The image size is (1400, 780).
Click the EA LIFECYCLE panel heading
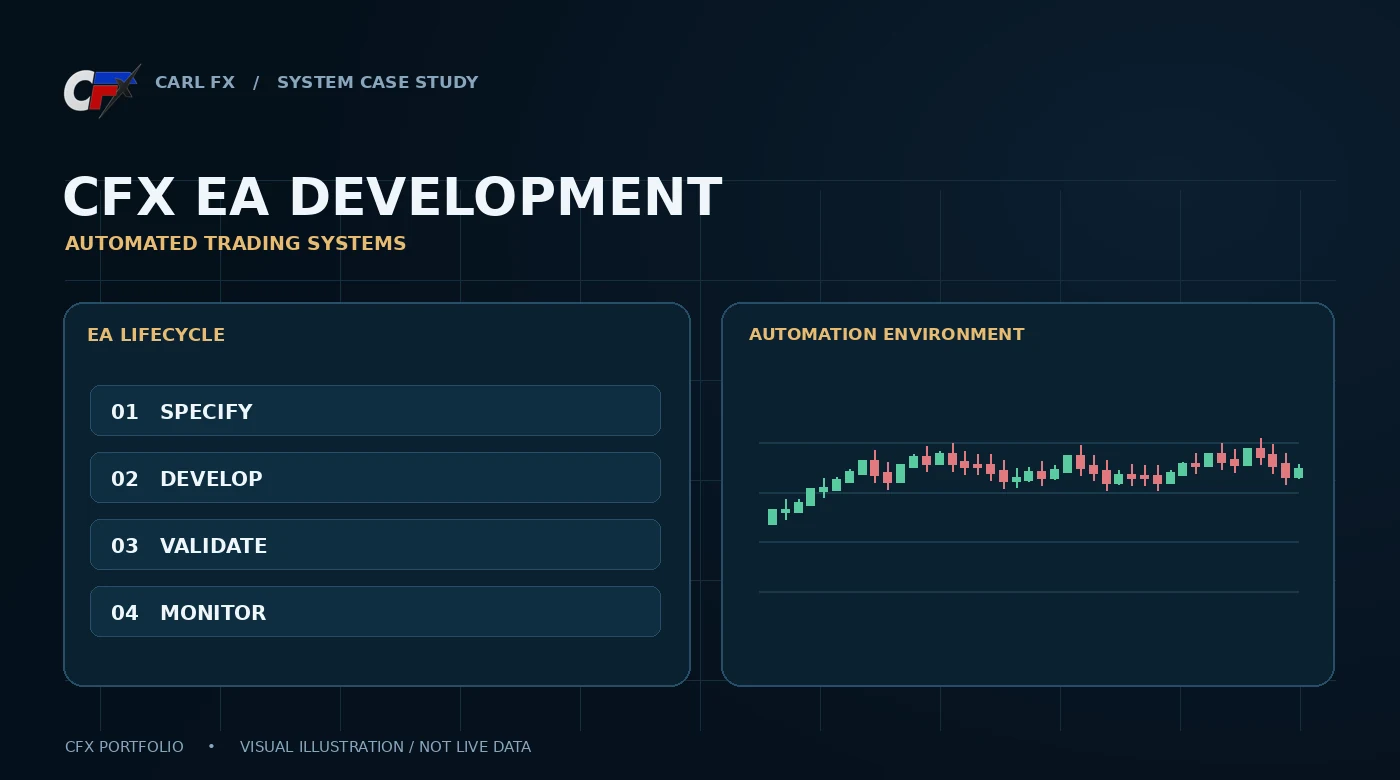tap(156, 335)
